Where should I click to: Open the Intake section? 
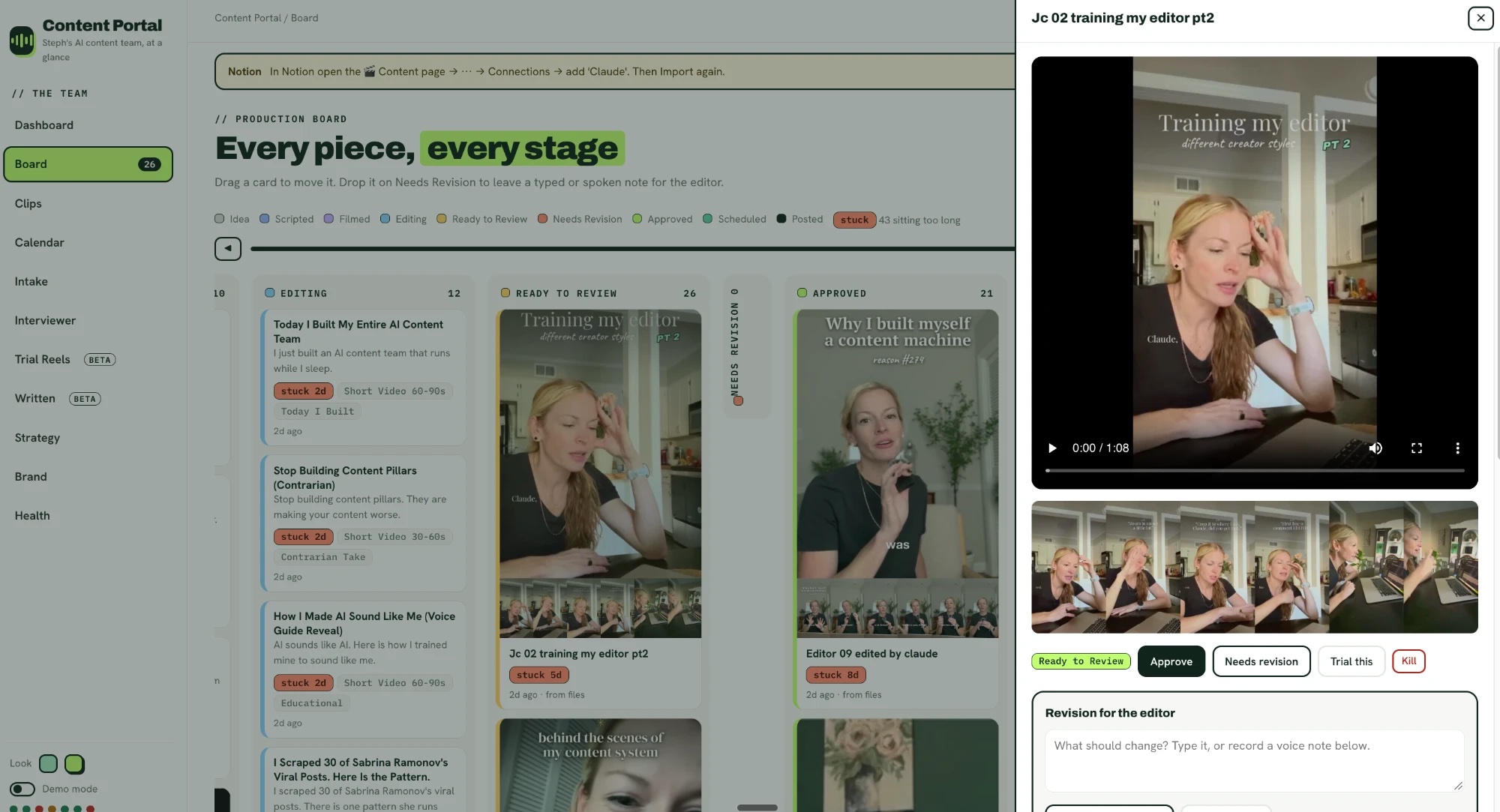tap(88, 281)
